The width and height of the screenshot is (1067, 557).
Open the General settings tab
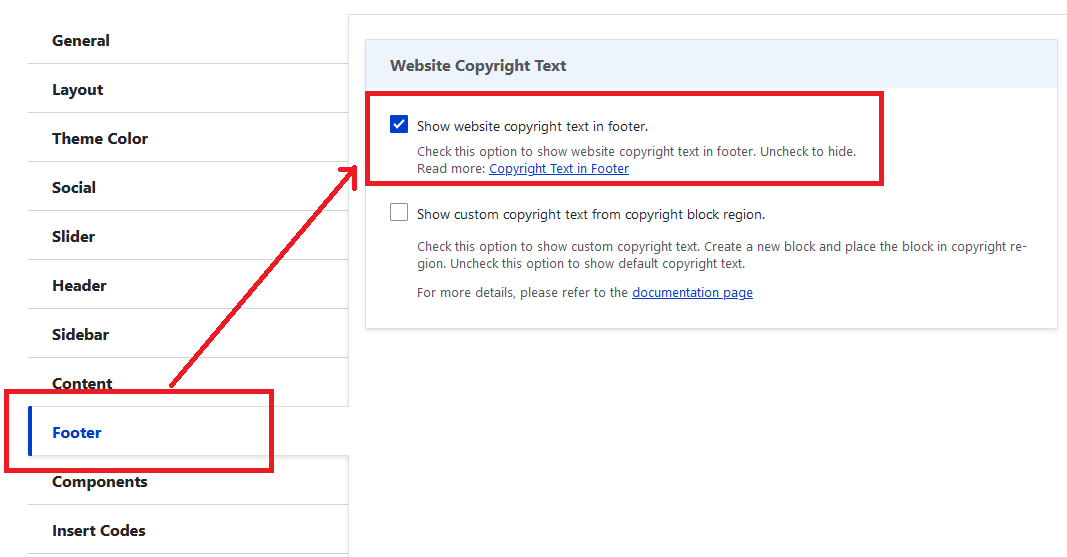pos(81,41)
